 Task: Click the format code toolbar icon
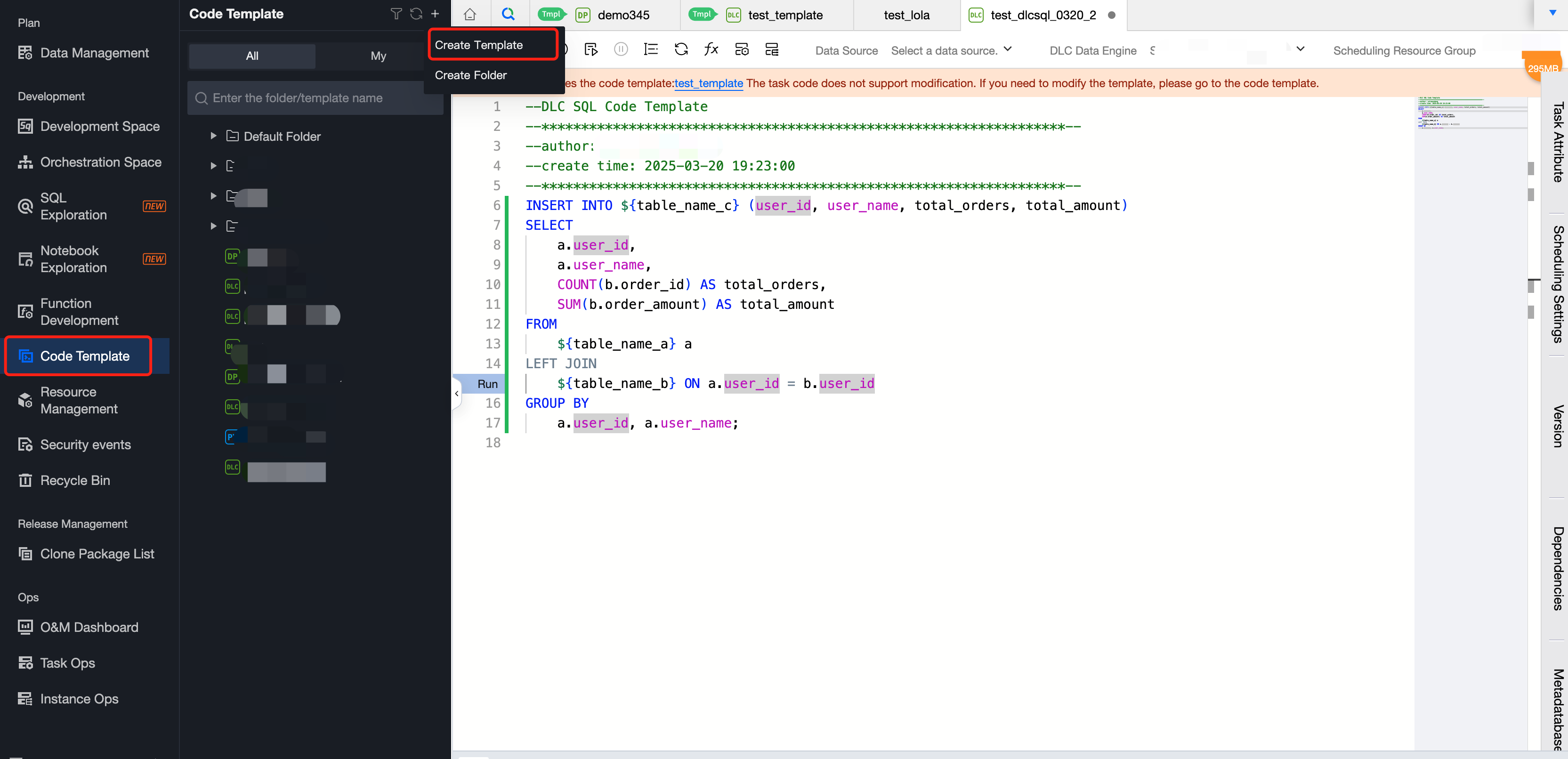tap(651, 50)
